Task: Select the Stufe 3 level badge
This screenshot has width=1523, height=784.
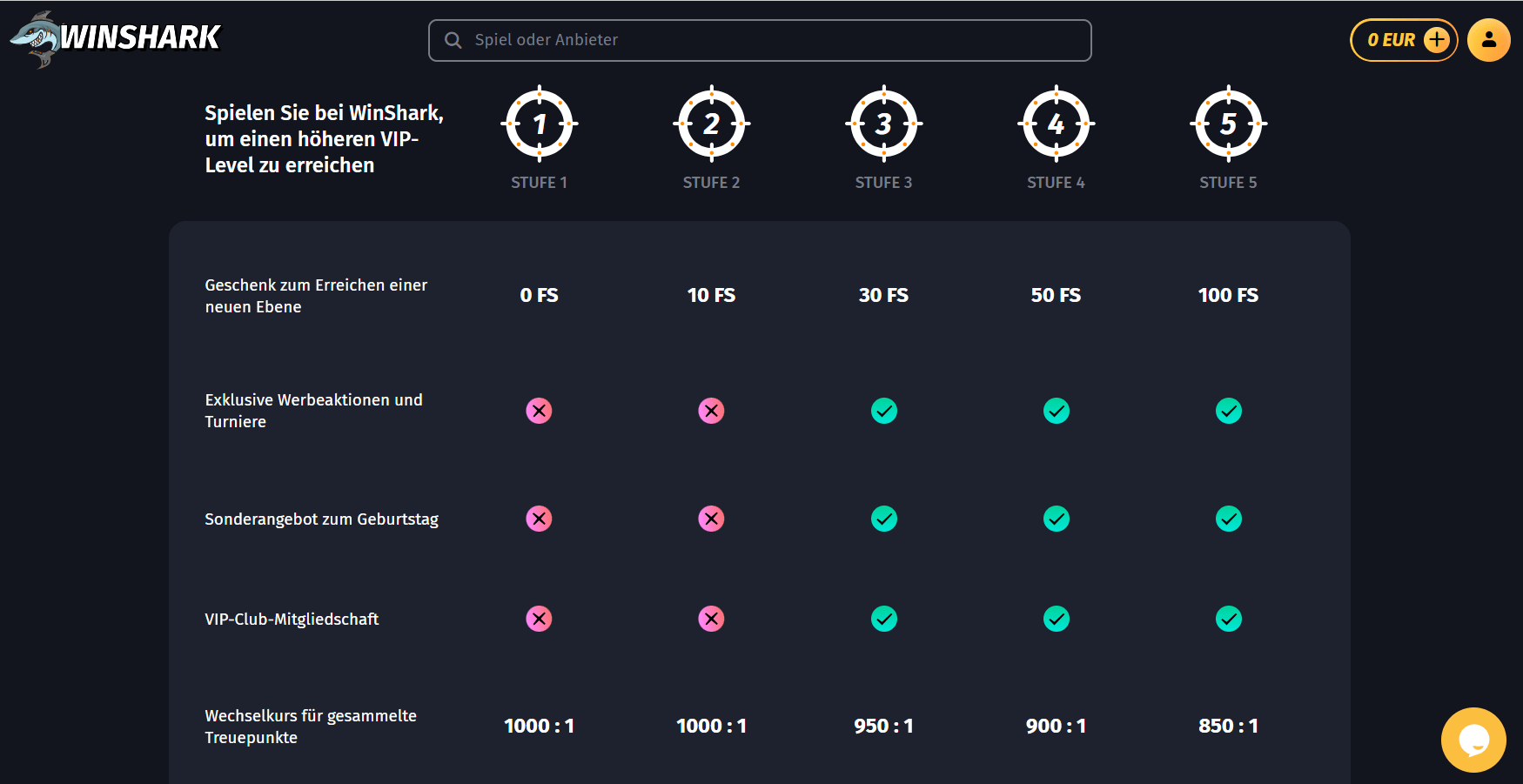Action: tap(884, 124)
